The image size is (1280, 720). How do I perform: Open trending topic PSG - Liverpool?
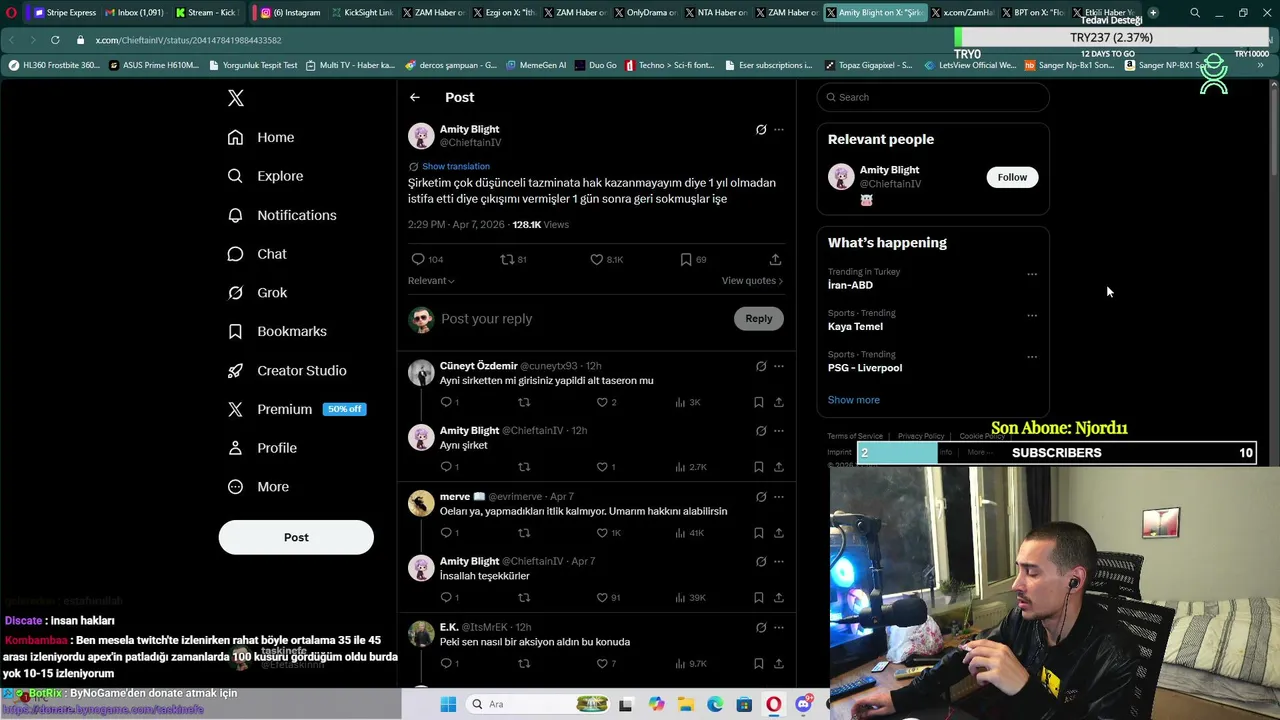(x=865, y=368)
